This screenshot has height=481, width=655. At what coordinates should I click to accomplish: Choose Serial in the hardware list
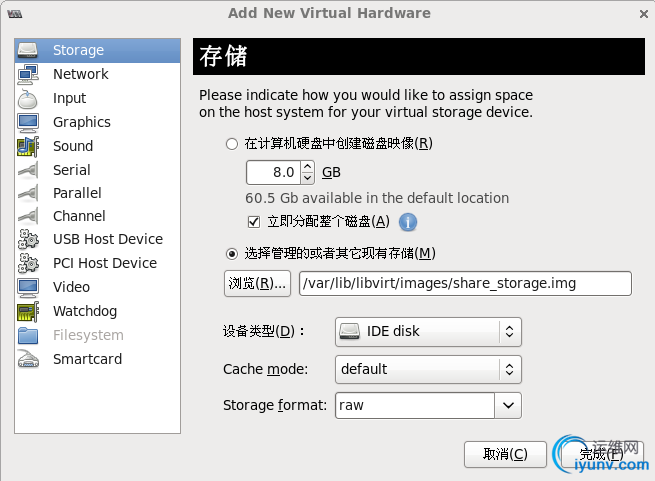(x=72, y=170)
